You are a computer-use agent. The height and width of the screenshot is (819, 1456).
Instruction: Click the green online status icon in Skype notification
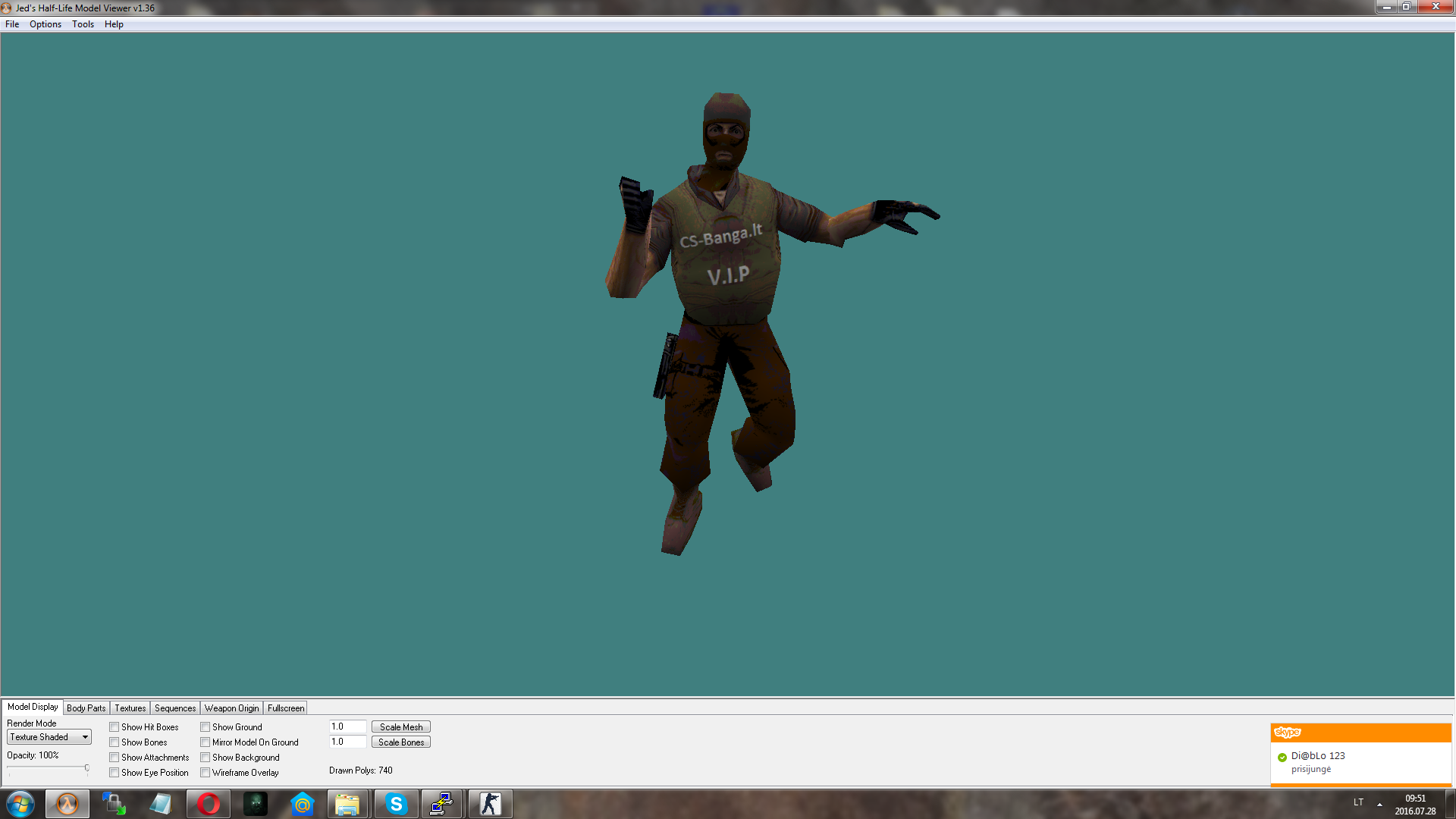(x=1282, y=757)
